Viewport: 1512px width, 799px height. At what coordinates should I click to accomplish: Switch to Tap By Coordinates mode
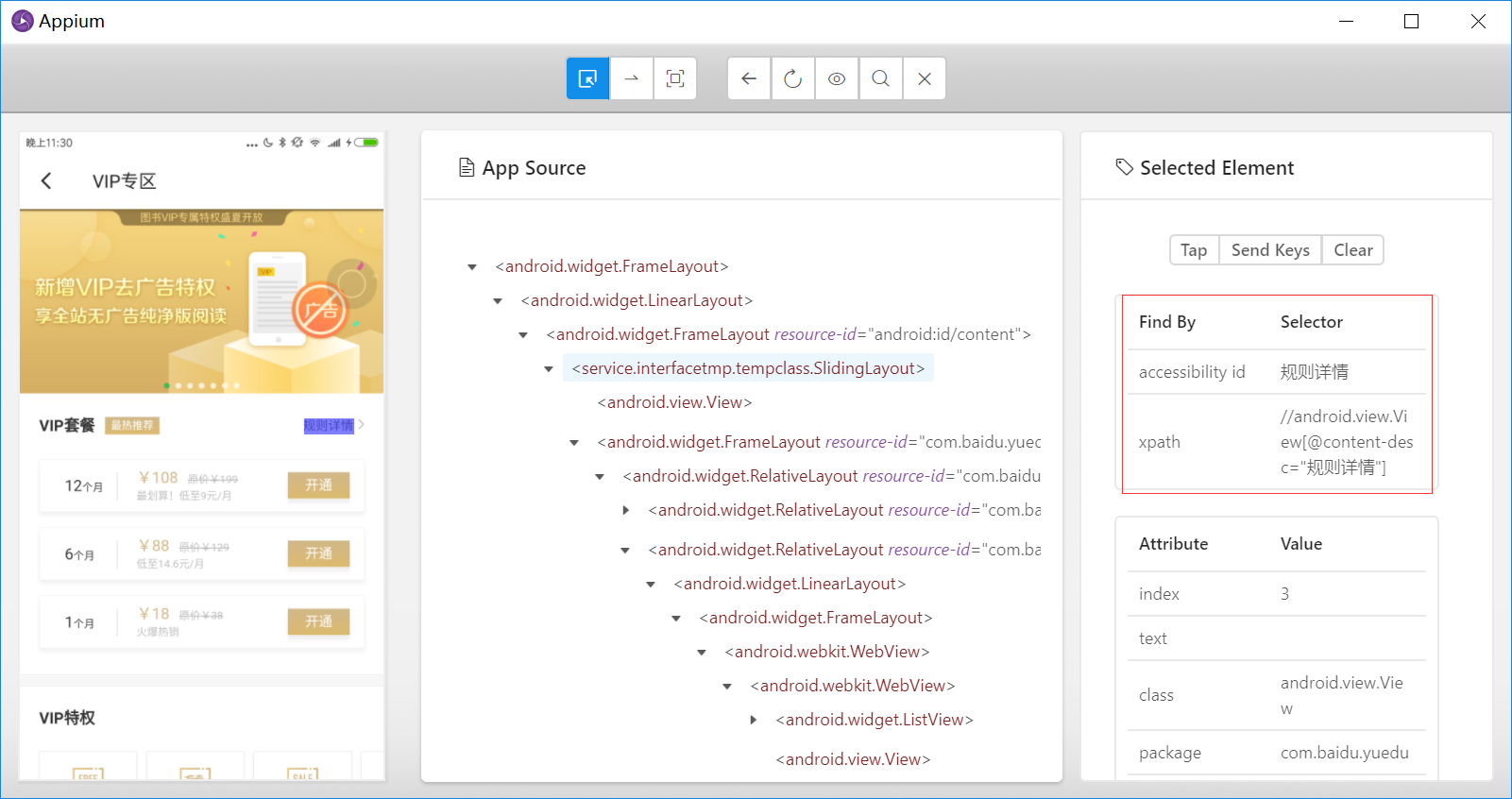675,78
